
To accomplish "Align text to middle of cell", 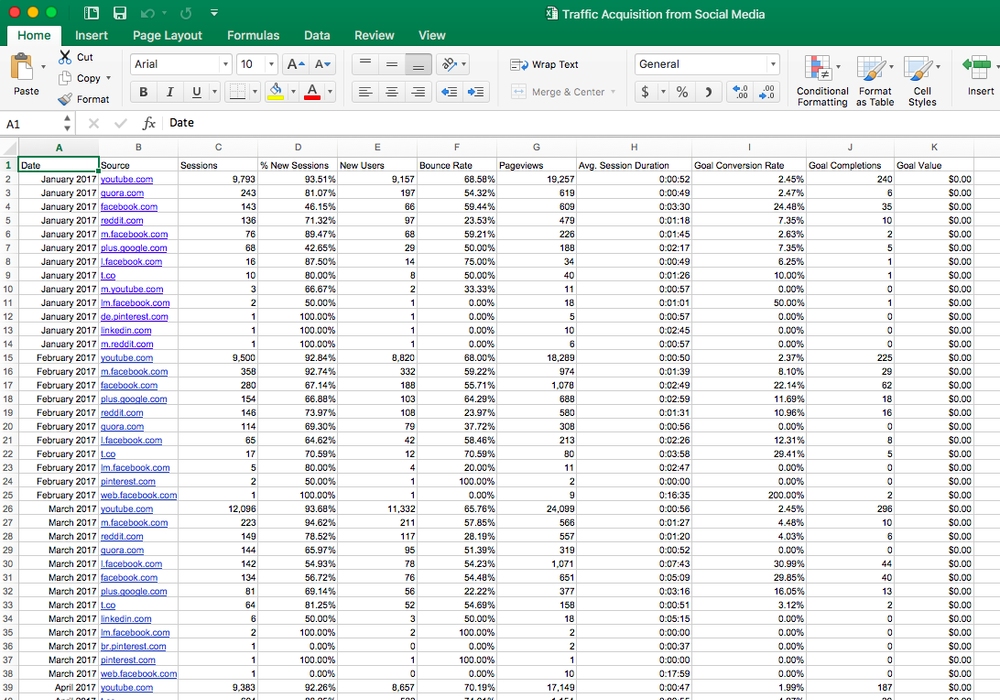I will [x=392, y=64].
